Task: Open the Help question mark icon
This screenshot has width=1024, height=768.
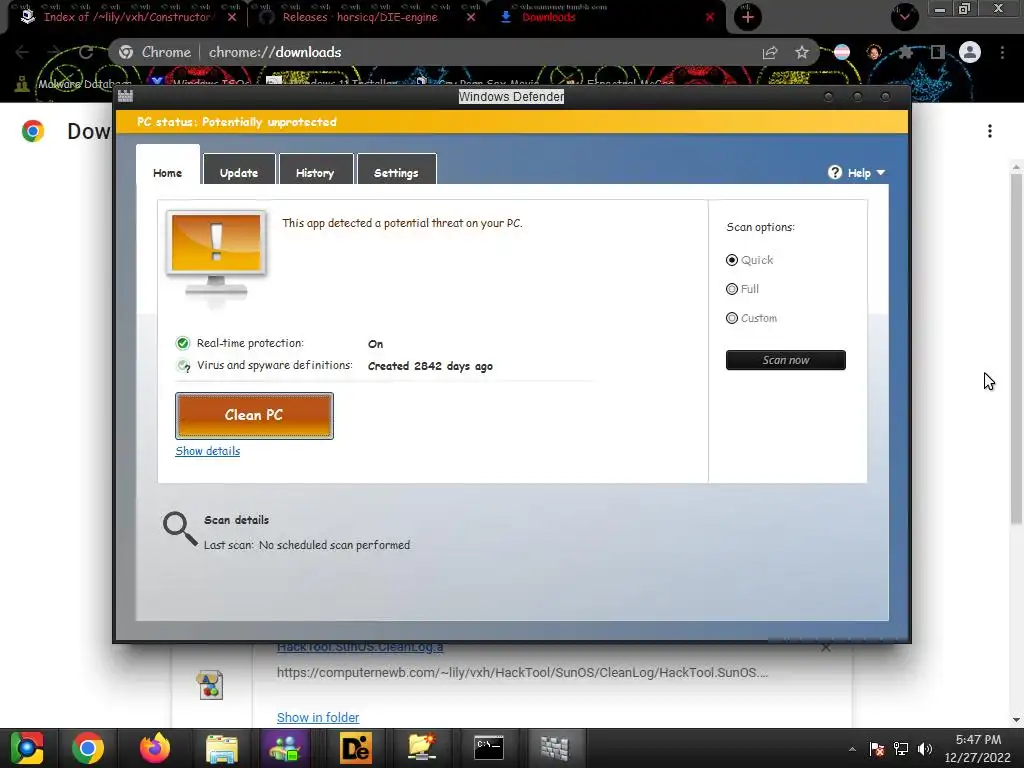Action: point(835,172)
